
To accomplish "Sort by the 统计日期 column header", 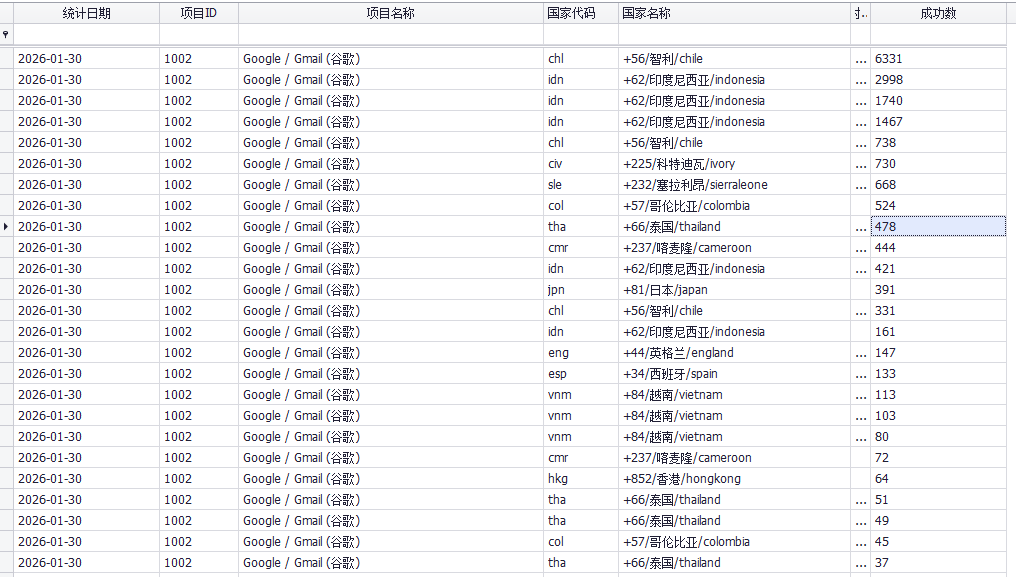I will (86, 13).
